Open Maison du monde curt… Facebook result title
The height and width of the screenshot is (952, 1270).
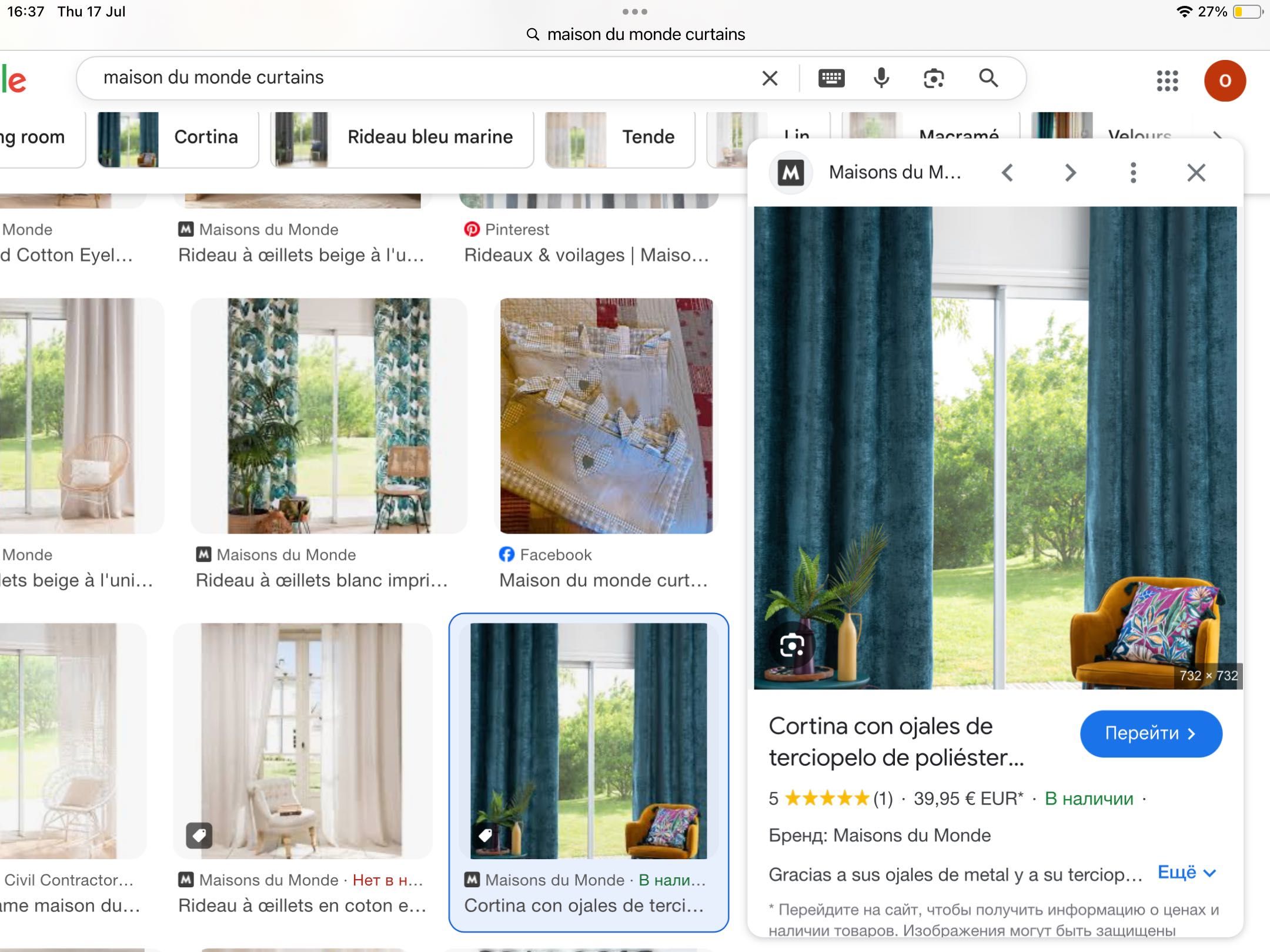603,580
